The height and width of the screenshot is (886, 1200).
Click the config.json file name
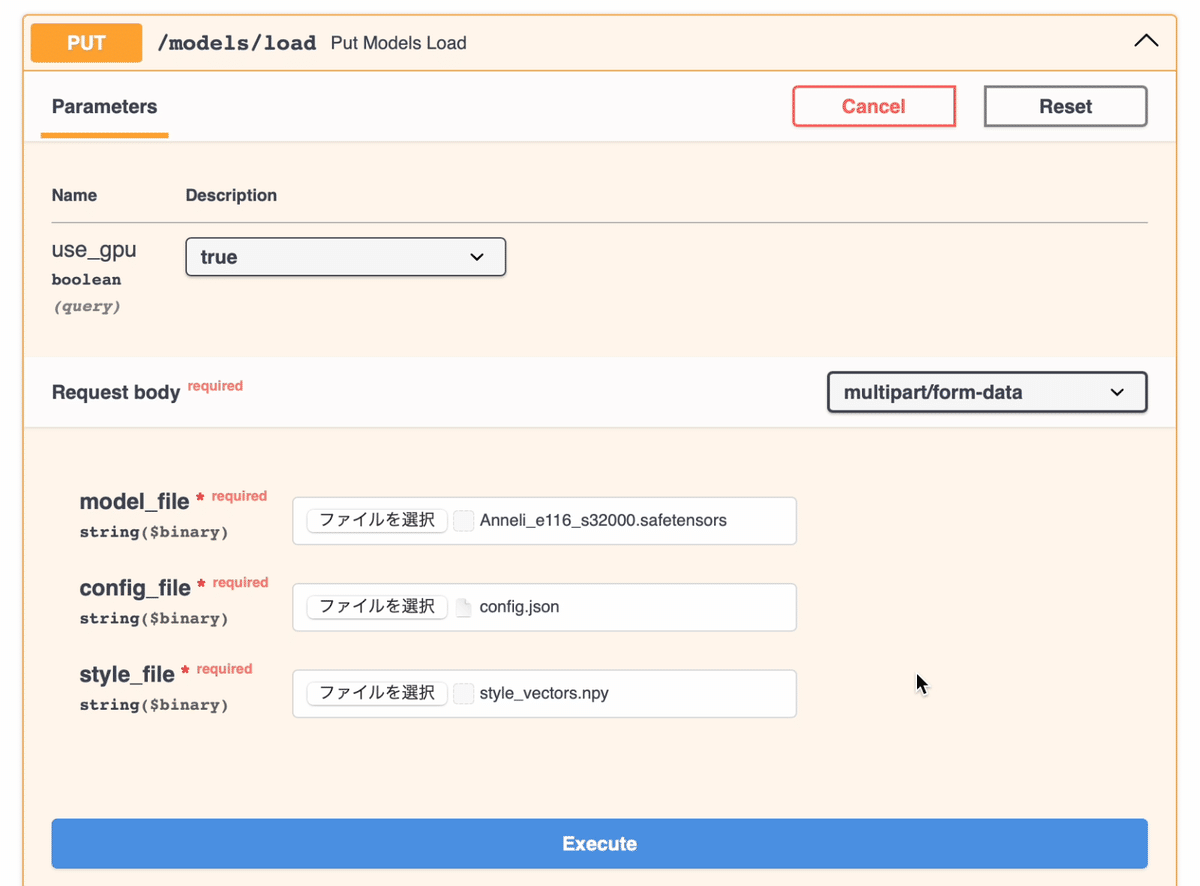click(519, 606)
